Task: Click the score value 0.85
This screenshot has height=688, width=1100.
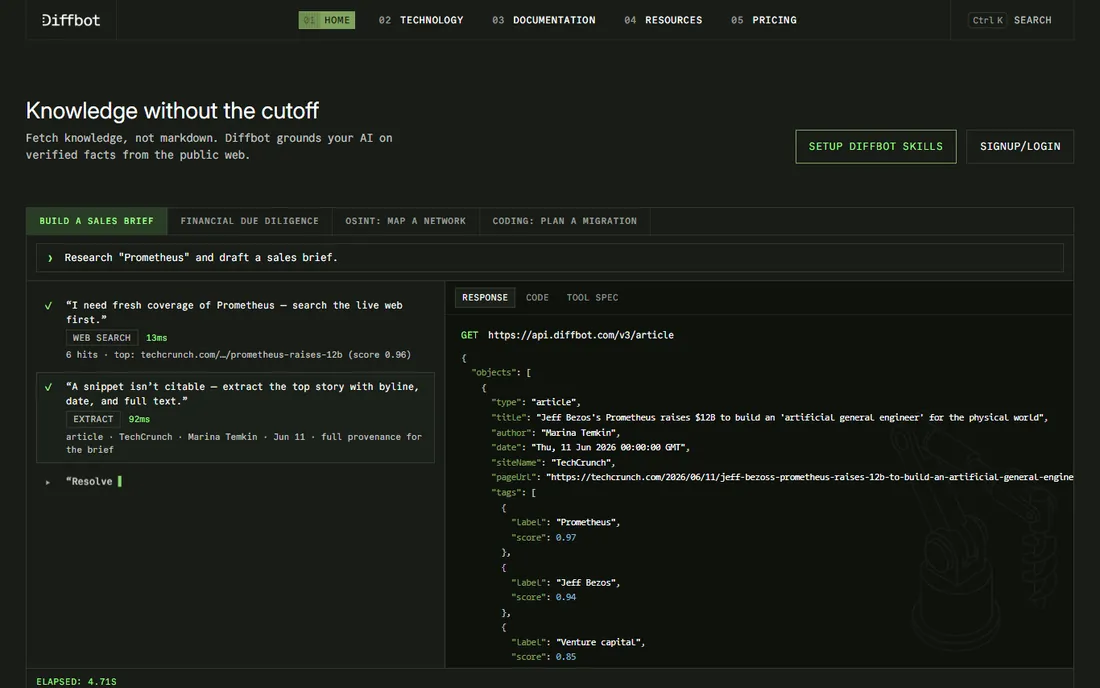Action: click(x=565, y=657)
